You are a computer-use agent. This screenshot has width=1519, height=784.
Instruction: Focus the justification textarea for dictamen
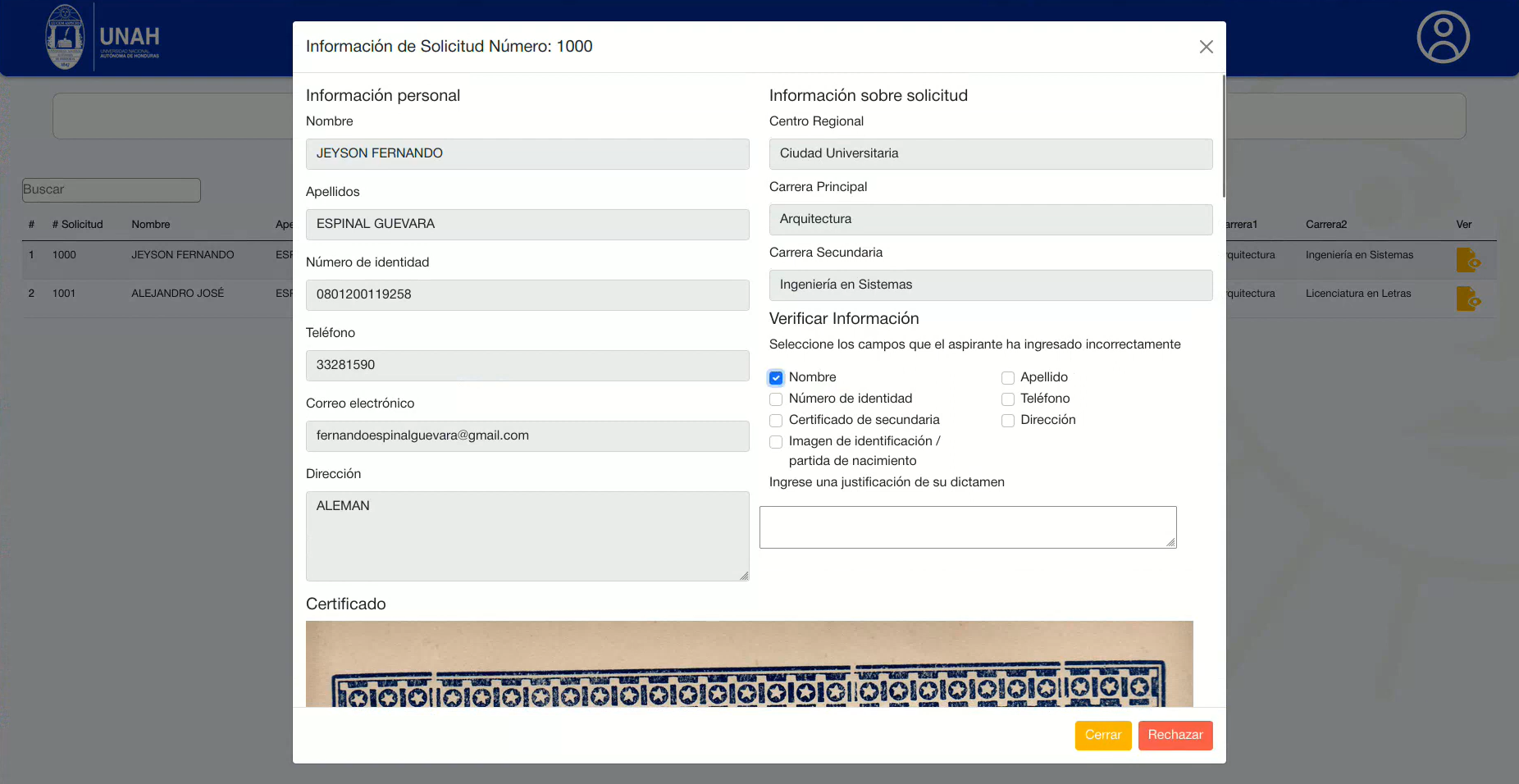tap(967, 527)
